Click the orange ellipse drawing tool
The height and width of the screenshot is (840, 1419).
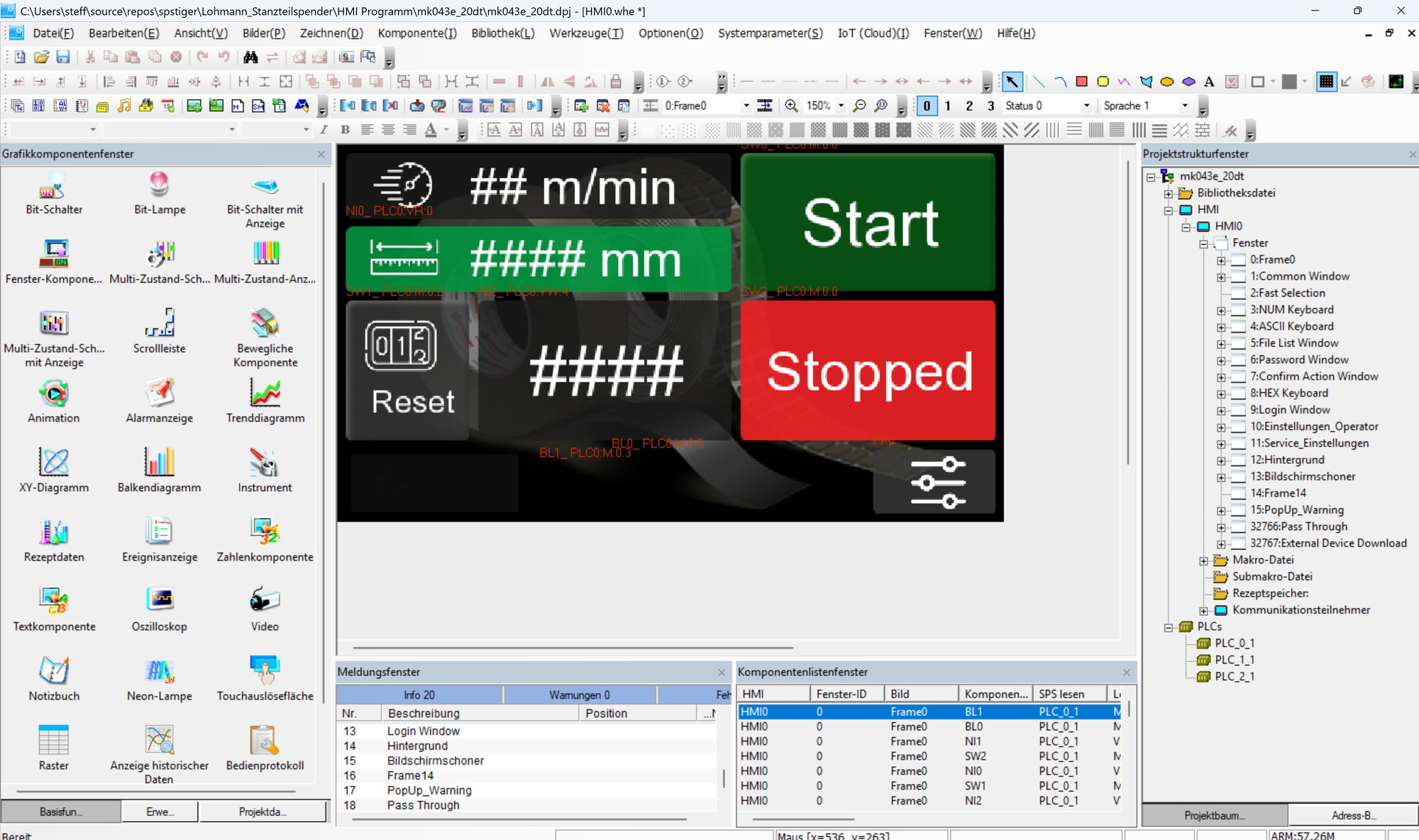pyautogui.click(x=1166, y=82)
